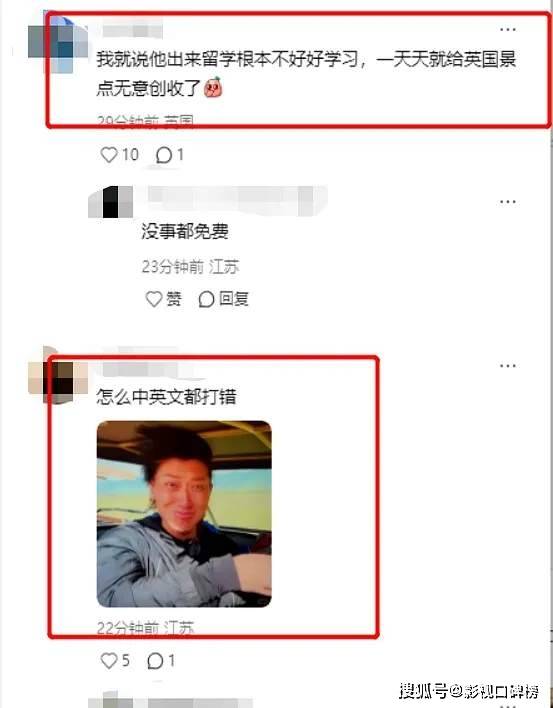Viewport: 553px width, 708px height.
Task: Click the reply author's blurred username
Action: click(237, 201)
